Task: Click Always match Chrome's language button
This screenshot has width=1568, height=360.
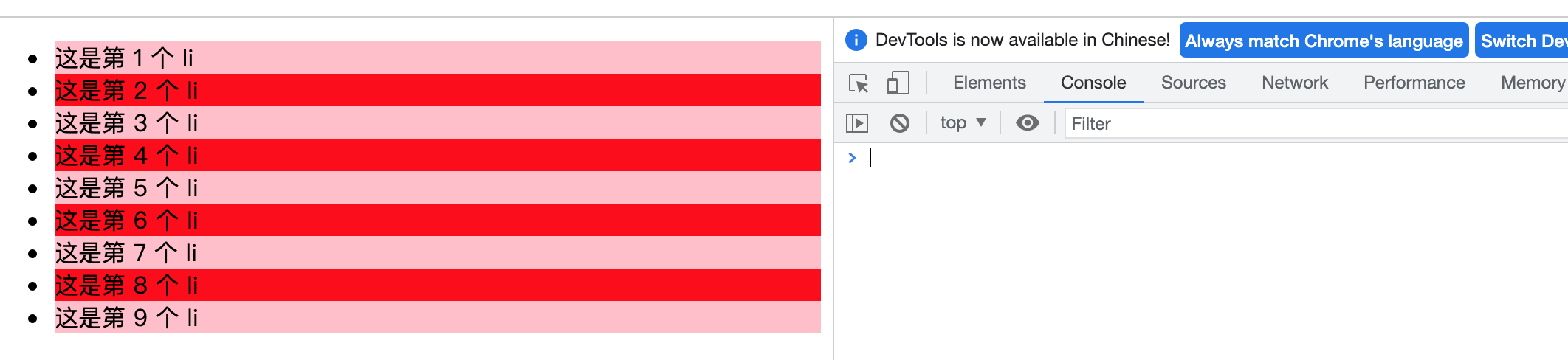Action: pos(1324,41)
